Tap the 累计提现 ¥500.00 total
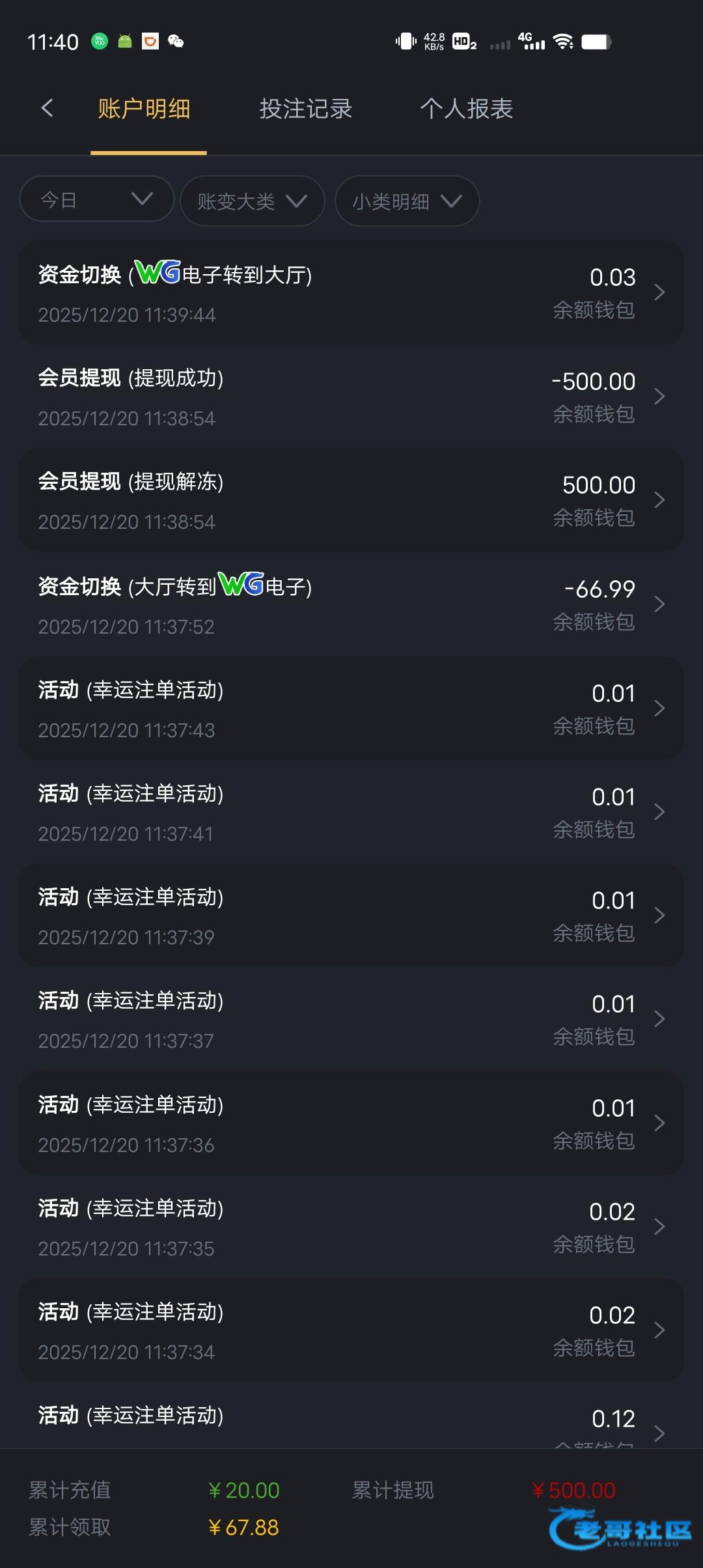Viewport: 703px width, 1568px height. click(x=573, y=1490)
